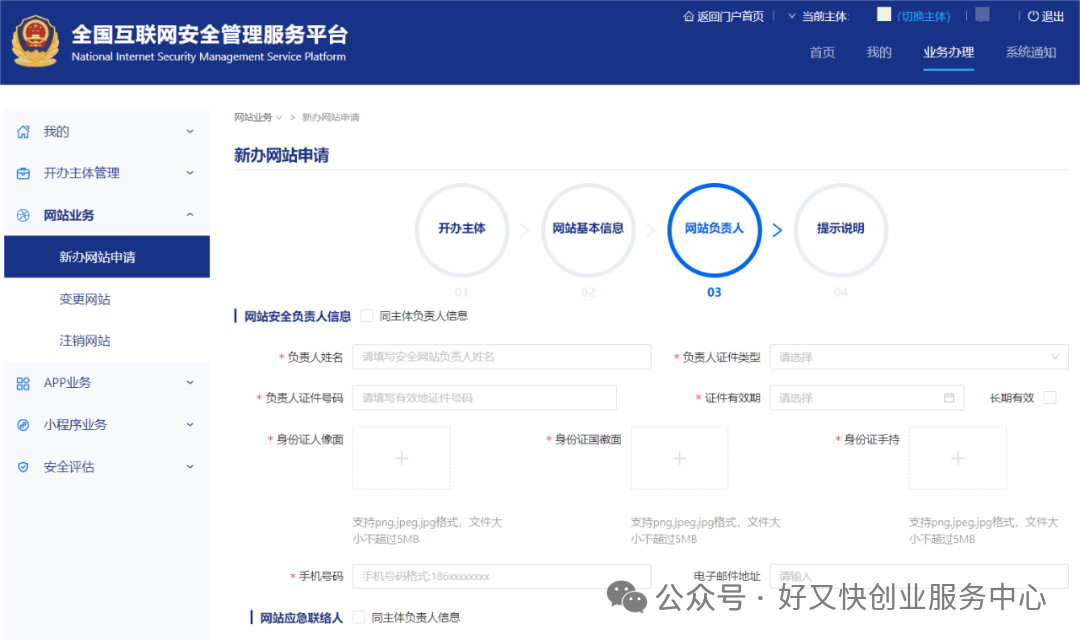Collapse the 网站业务 section chevron
The image size is (1080, 640).
click(x=190, y=215)
